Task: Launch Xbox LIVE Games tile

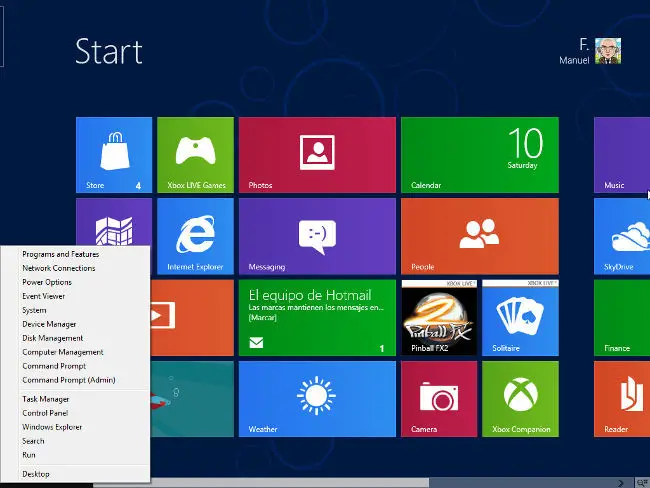Action: [195, 155]
